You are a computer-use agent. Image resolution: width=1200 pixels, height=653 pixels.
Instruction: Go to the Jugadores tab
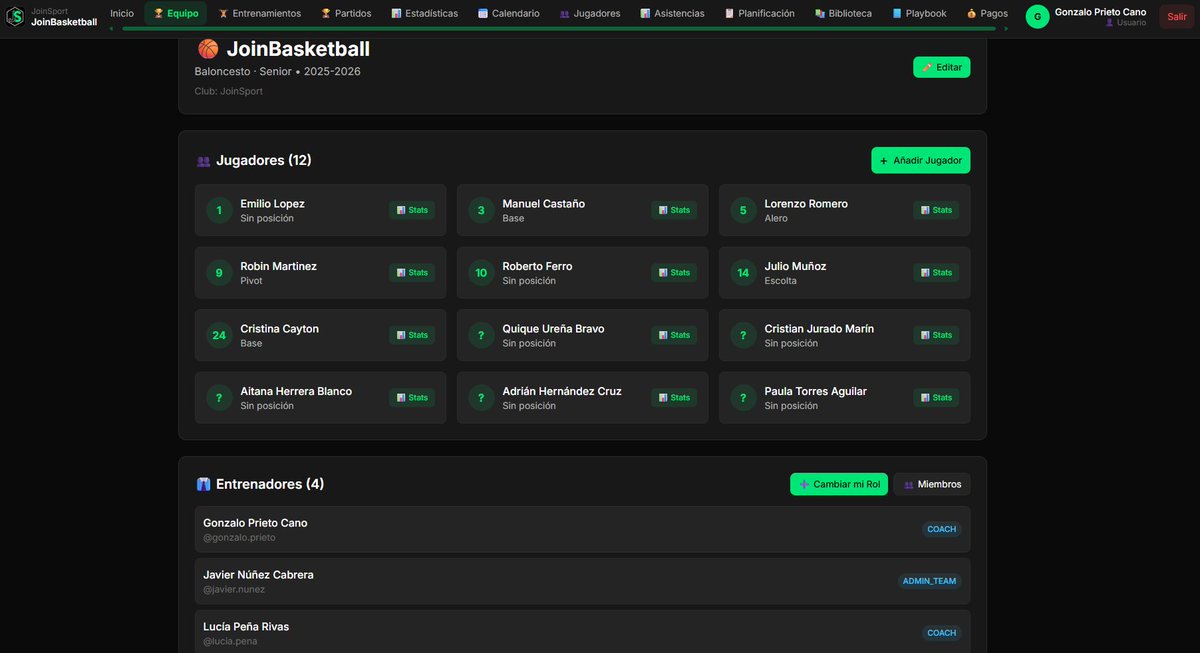click(x=590, y=14)
